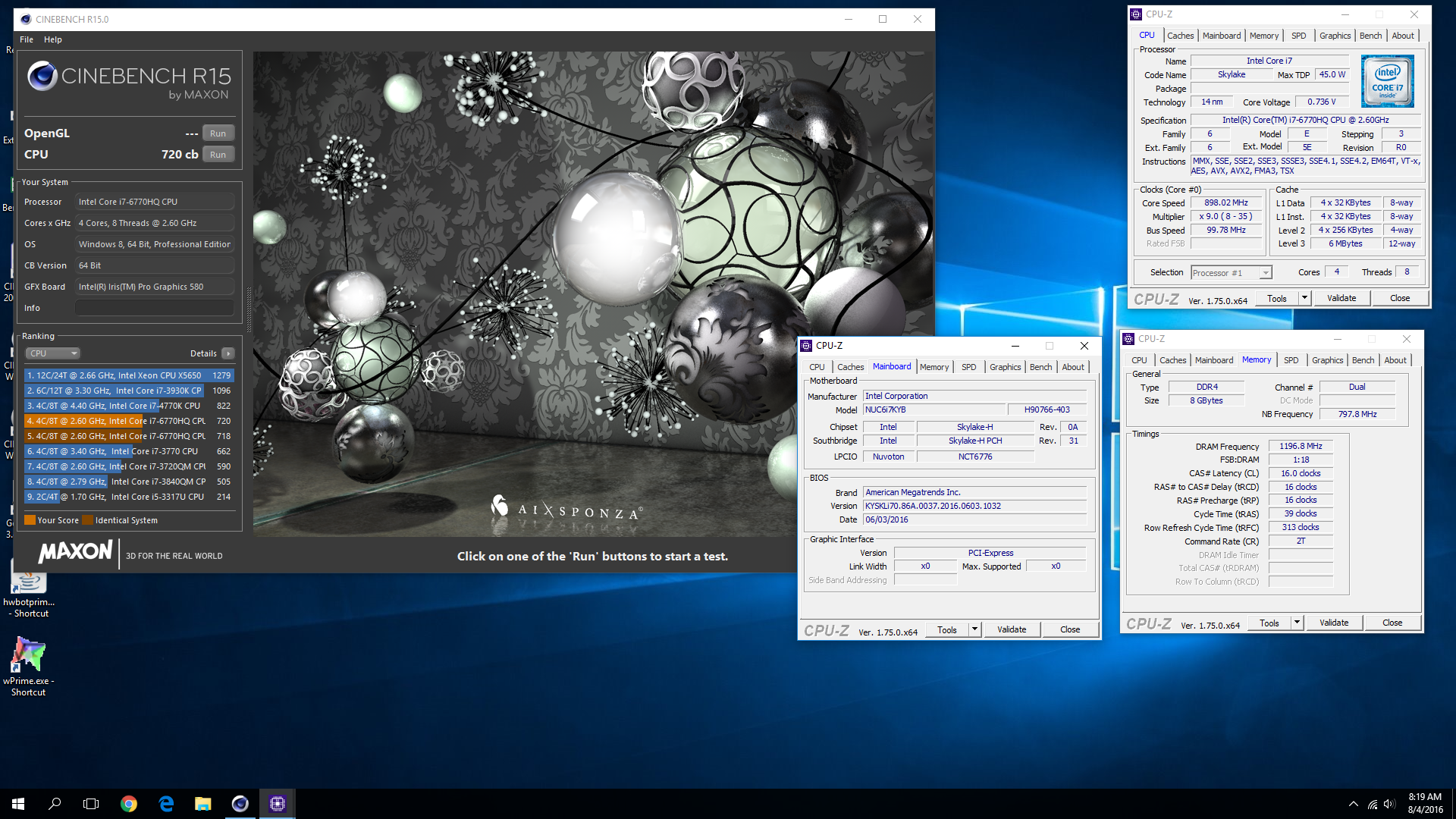Select ranking row Intel Core i7-3770

coord(129,451)
